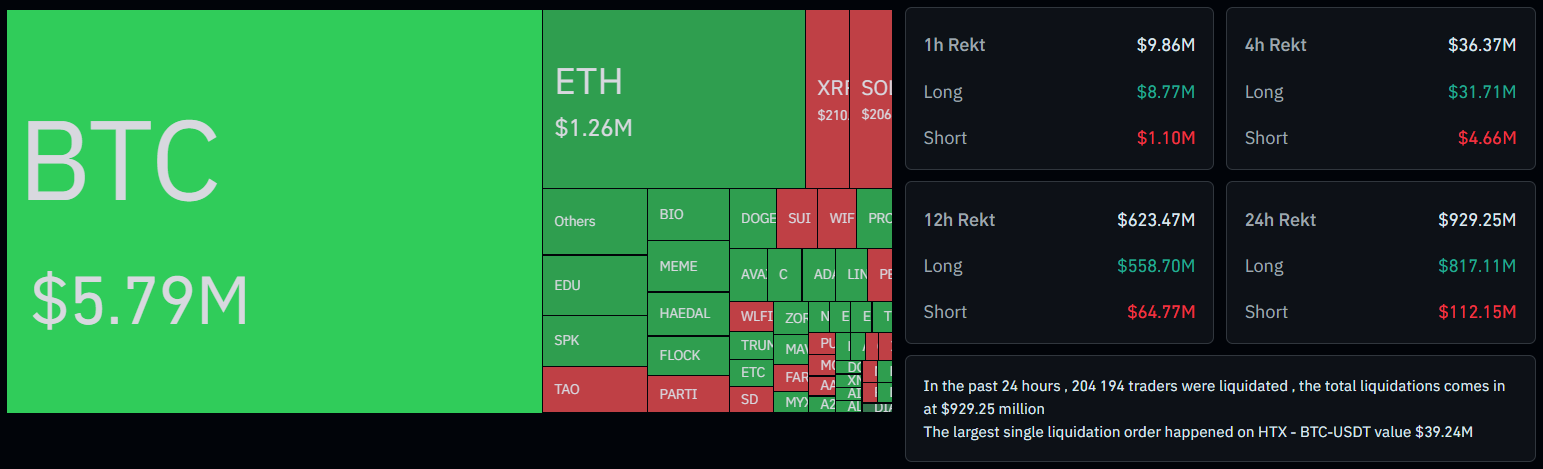Screen dimensions: 1543x469
Task: Click the HAEDAL tile
Action: [688, 313]
